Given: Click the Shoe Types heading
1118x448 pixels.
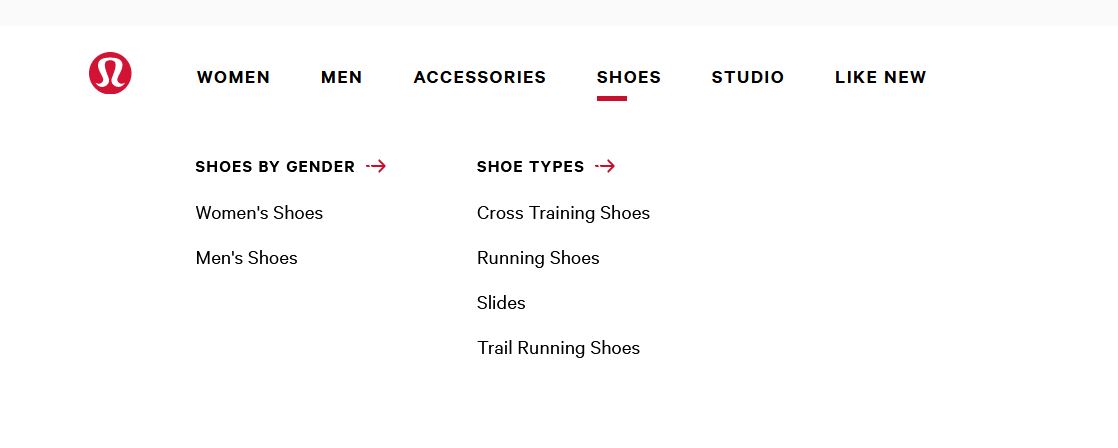Looking at the screenshot, I should click(530, 167).
